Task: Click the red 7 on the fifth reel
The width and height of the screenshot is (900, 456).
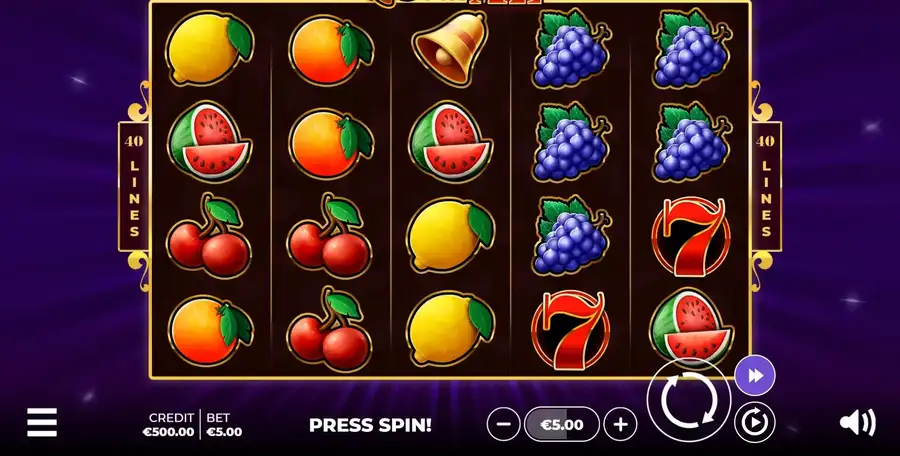Action: click(691, 237)
